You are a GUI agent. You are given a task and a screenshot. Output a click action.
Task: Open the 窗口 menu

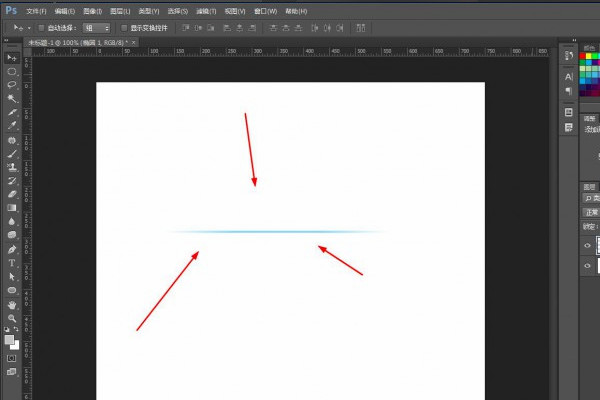tap(266, 11)
